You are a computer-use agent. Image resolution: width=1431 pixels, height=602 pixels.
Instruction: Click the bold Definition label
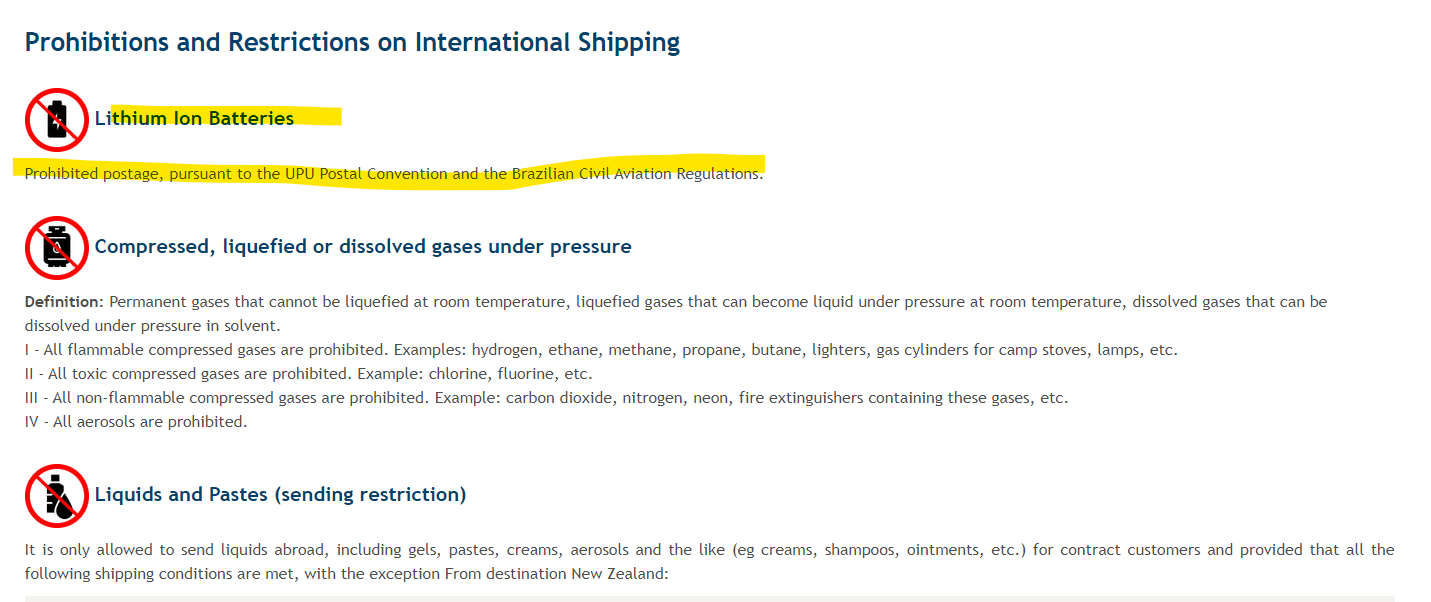tap(64, 302)
